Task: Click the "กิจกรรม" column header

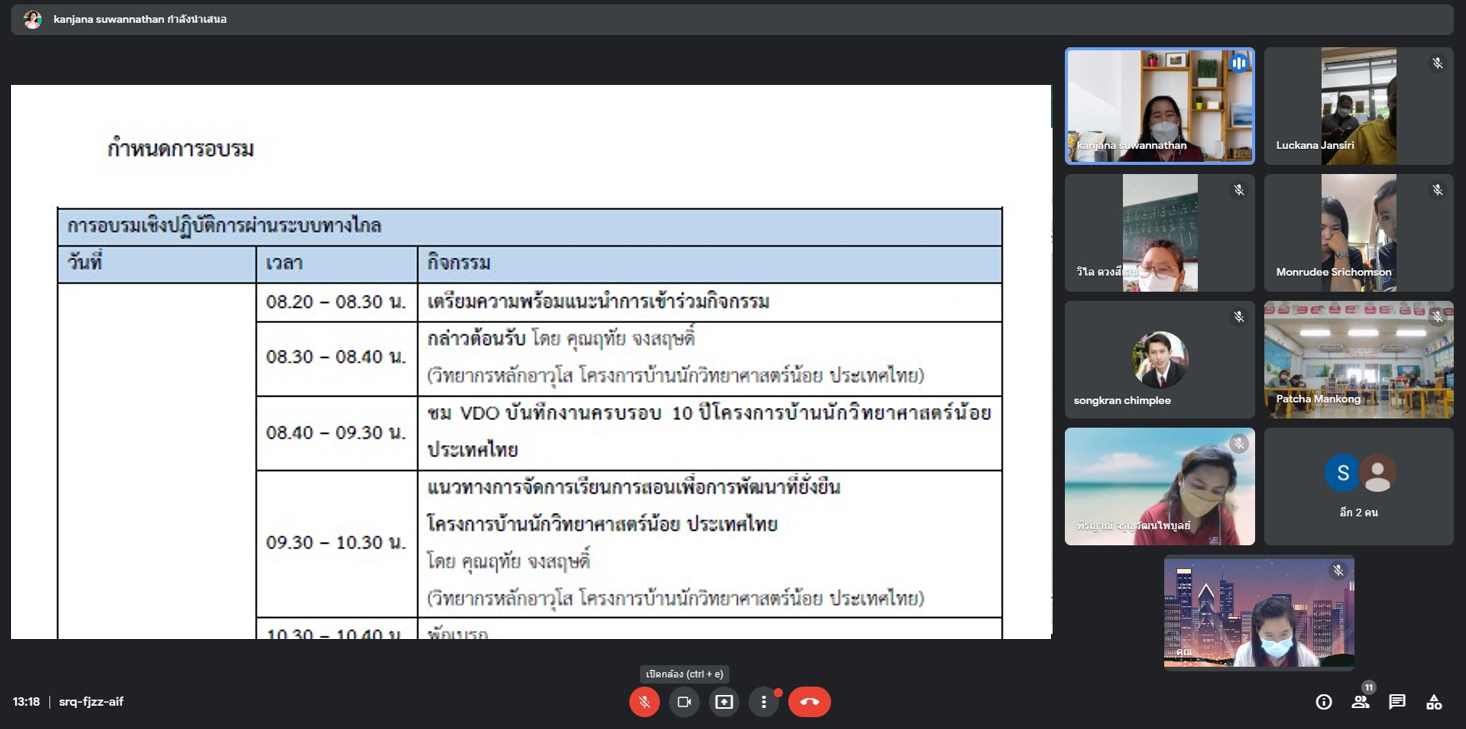Action: pos(459,264)
